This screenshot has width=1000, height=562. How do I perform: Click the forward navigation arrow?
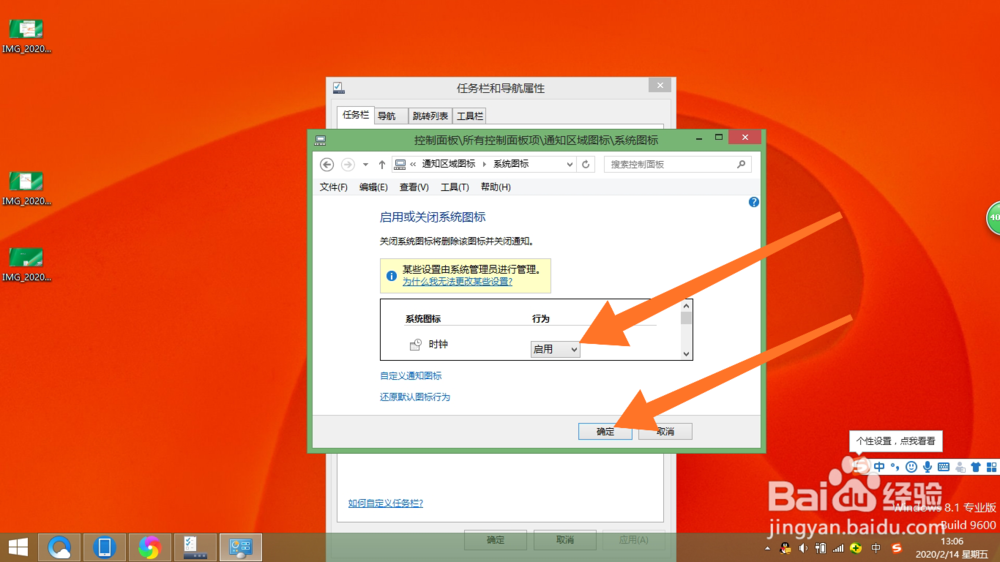click(x=348, y=165)
